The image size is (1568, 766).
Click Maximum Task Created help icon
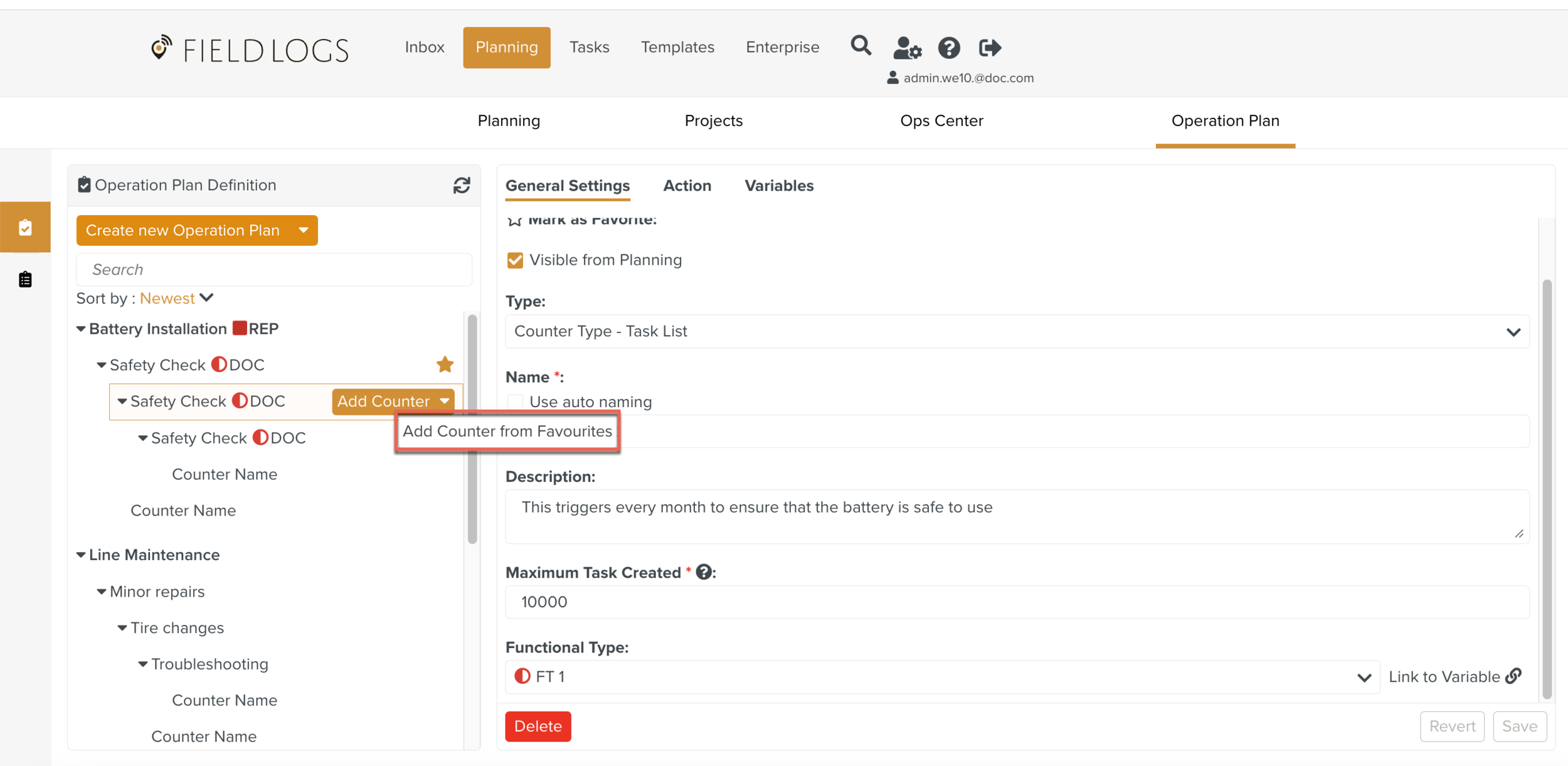pos(704,572)
